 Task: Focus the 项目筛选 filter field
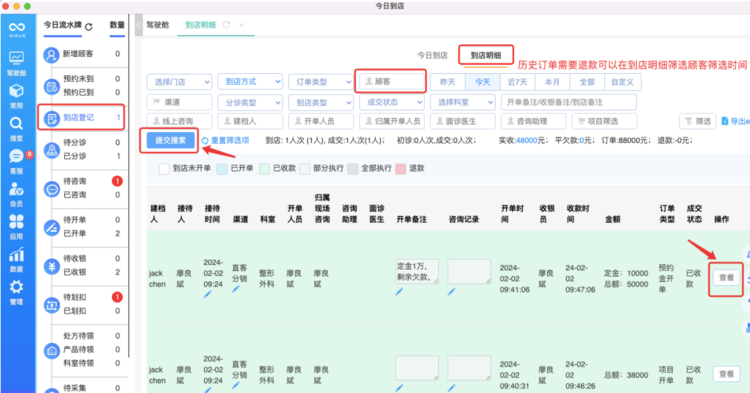pyautogui.click(x=604, y=121)
